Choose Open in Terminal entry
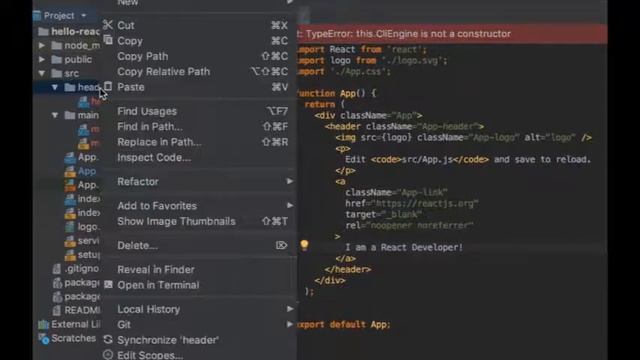The image size is (640, 360). coord(198,285)
